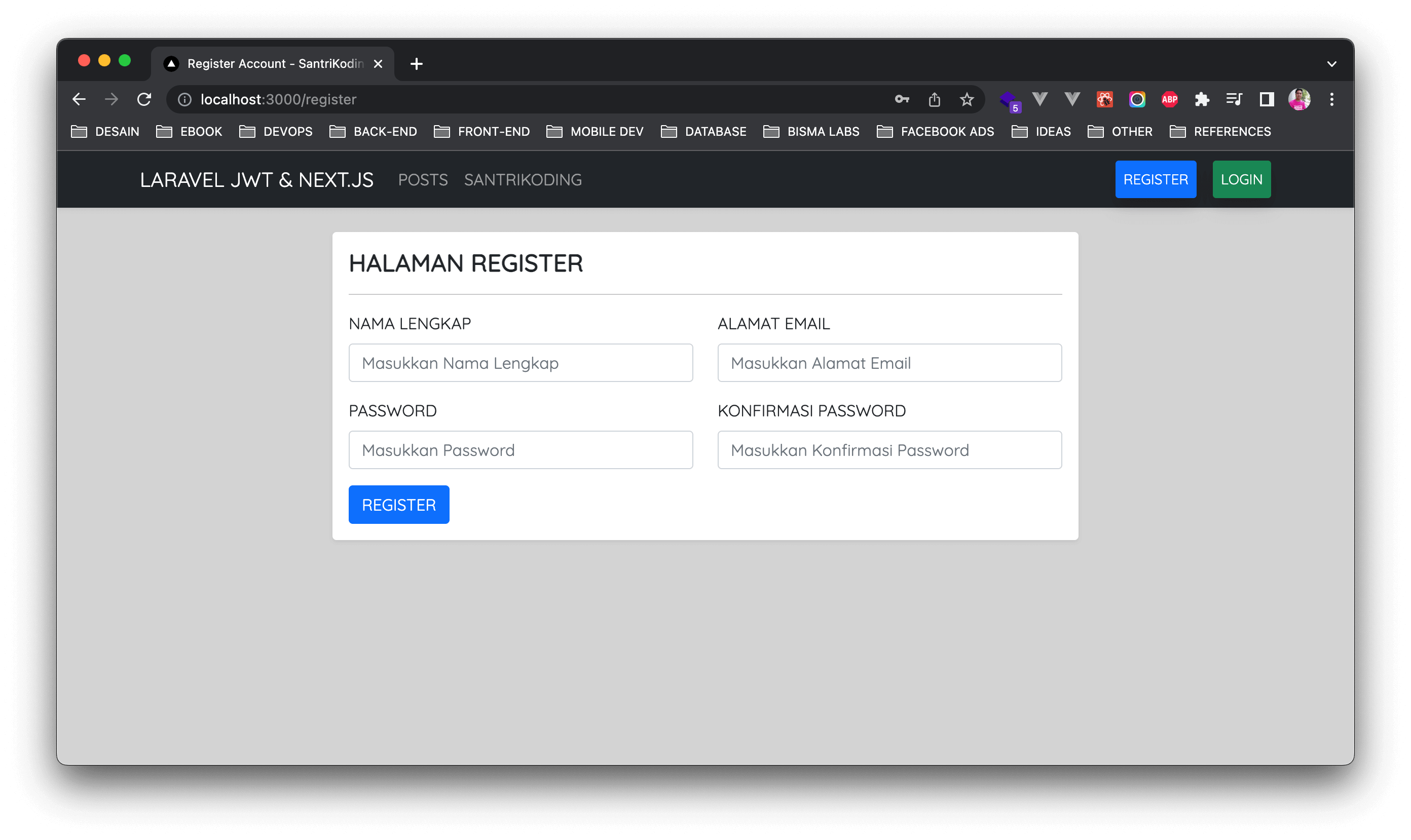This screenshot has width=1411, height=840.
Task: Open the media controls queue icon
Action: [1234, 100]
